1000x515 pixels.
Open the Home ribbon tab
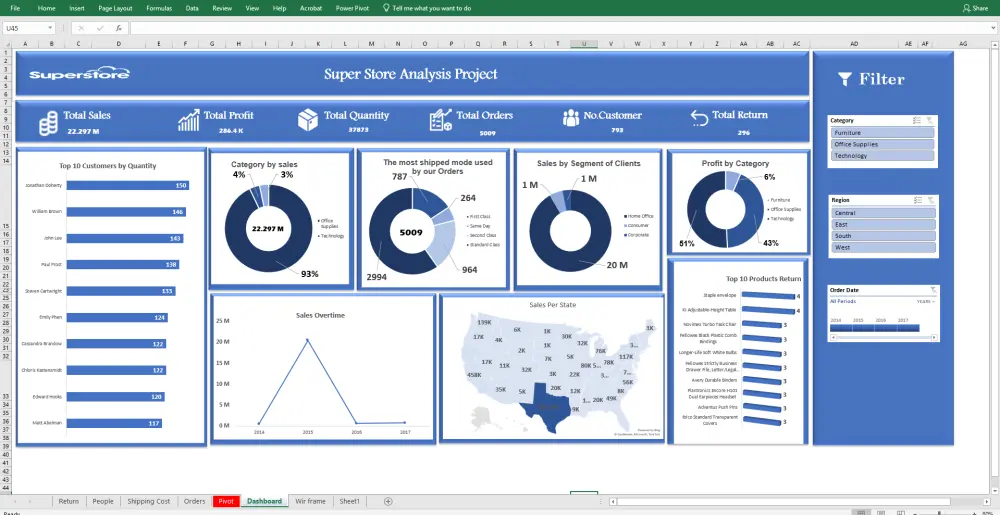pos(47,8)
